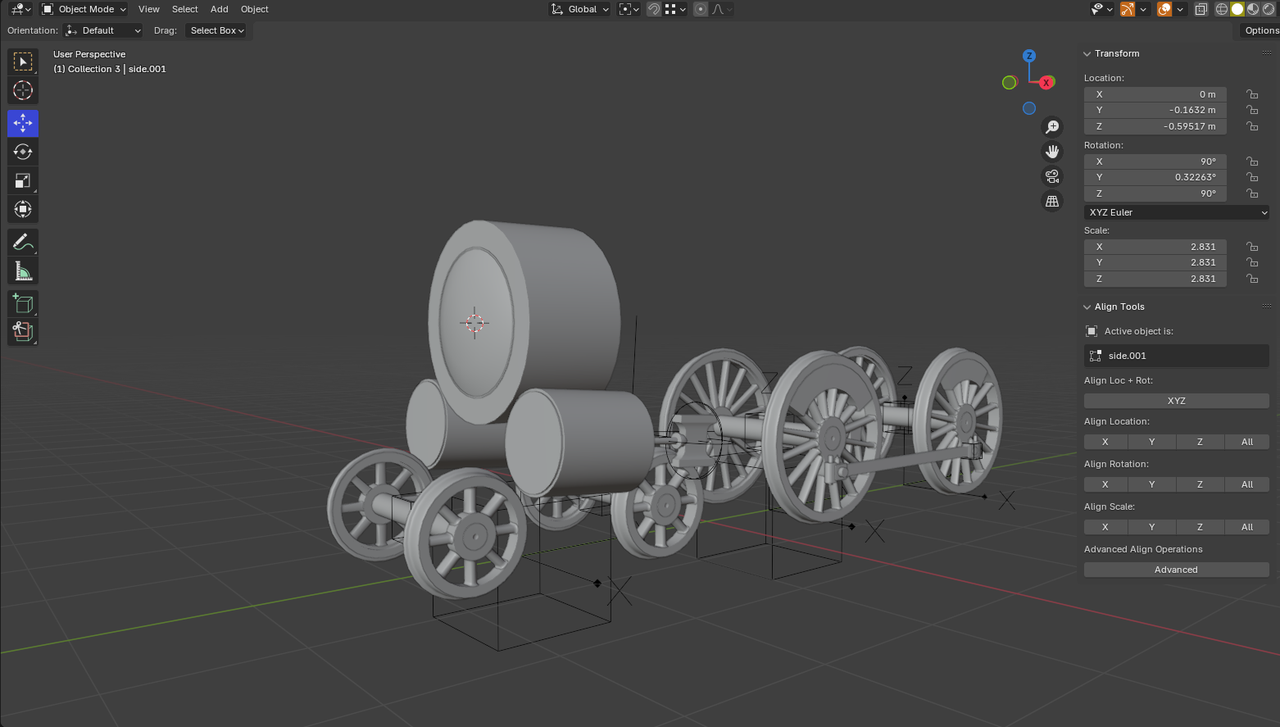Viewport: 1280px width, 727px height.
Task: Lock Rotation Y with its padlock
Action: pos(1251,177)
